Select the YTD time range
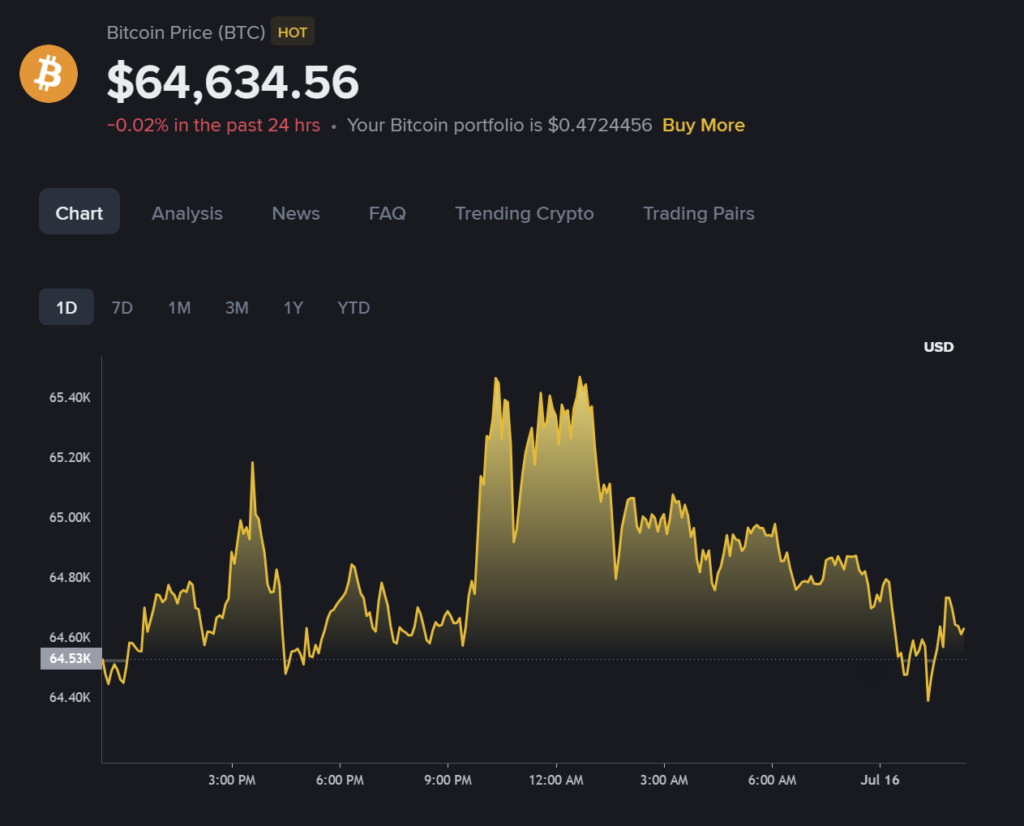 coord(353,308)
